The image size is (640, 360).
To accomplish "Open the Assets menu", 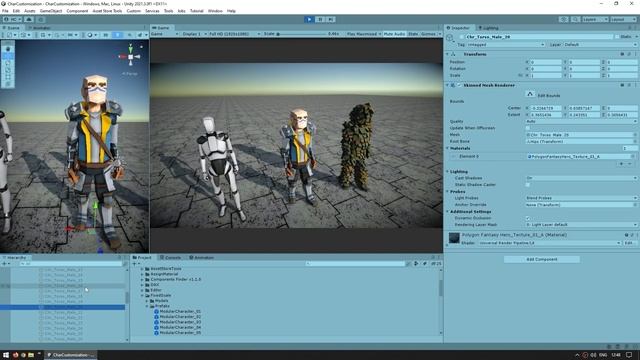I will click(29, 11).
